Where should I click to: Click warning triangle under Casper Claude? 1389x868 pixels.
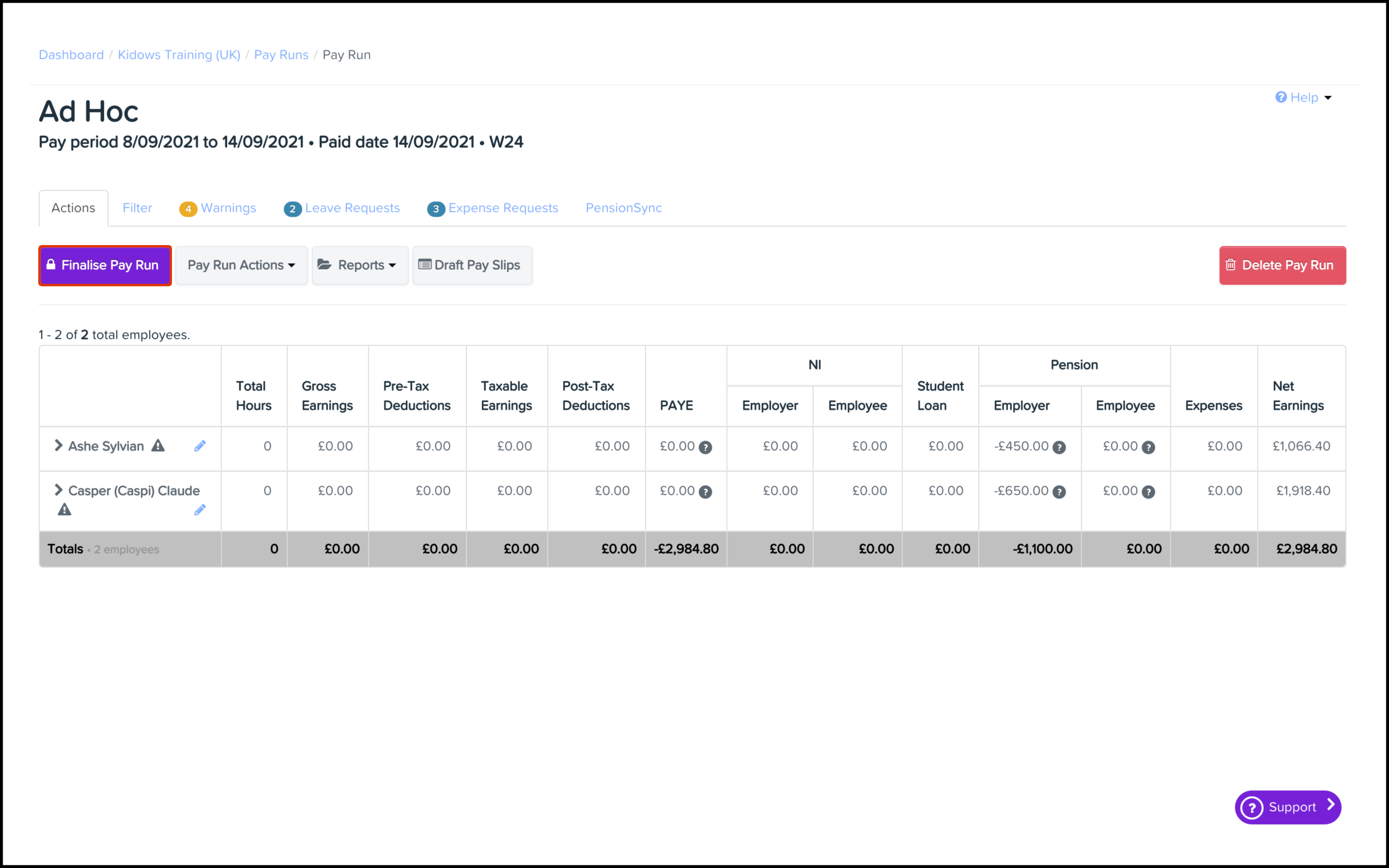point(64,510)
